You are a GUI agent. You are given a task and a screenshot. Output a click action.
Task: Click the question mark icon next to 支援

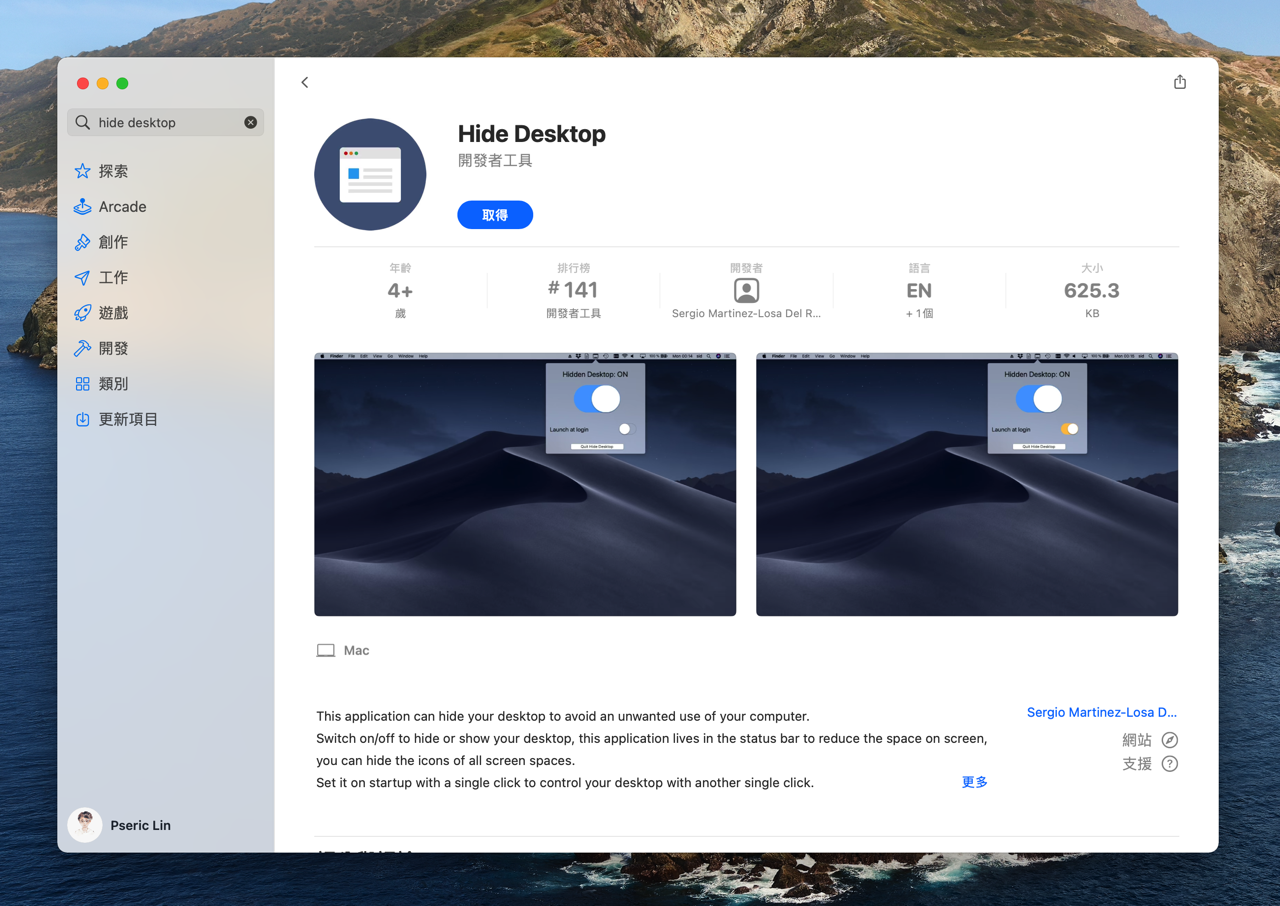pyautogui.click(x=1170, y=764)
